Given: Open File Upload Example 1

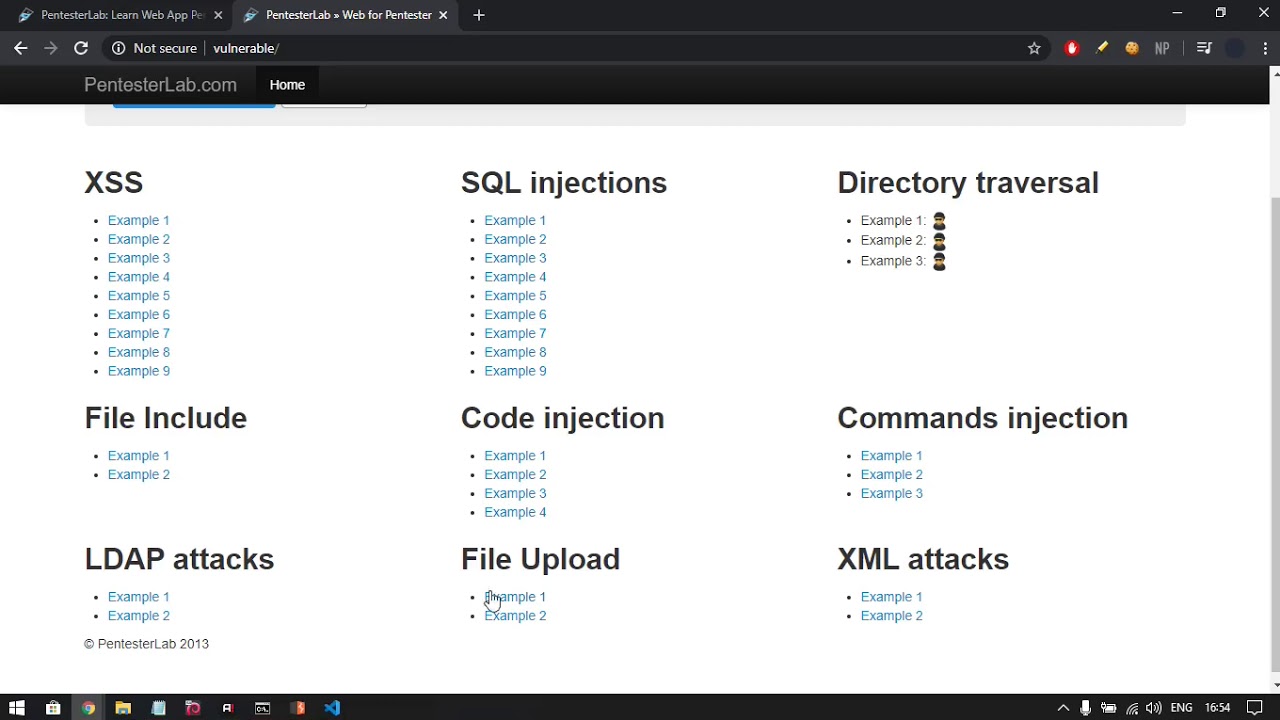Looking at the screenshot, I should [515, 597].
